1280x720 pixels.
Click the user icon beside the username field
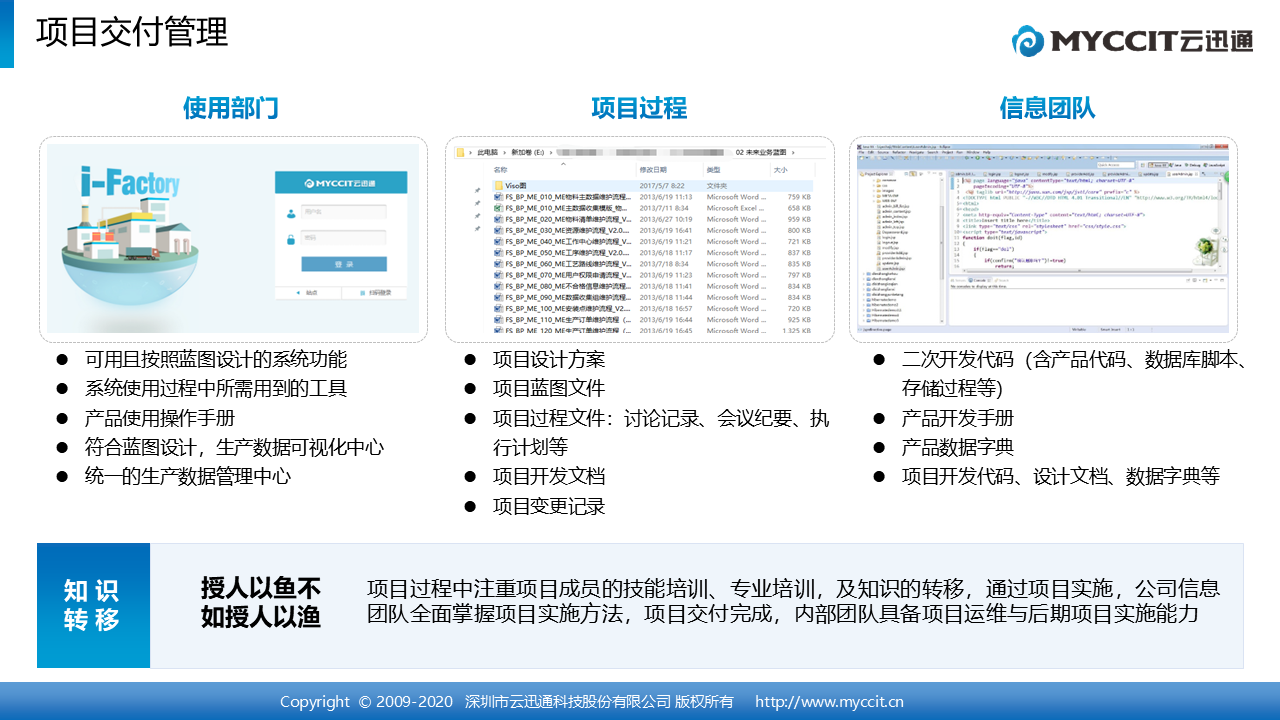pyautogui.click(x=289, y=212)
